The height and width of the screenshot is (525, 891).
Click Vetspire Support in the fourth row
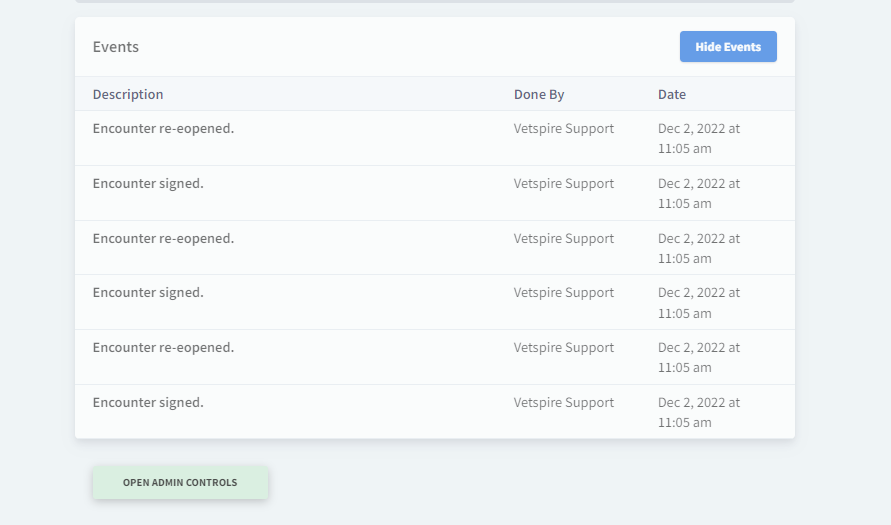[564, 293]
